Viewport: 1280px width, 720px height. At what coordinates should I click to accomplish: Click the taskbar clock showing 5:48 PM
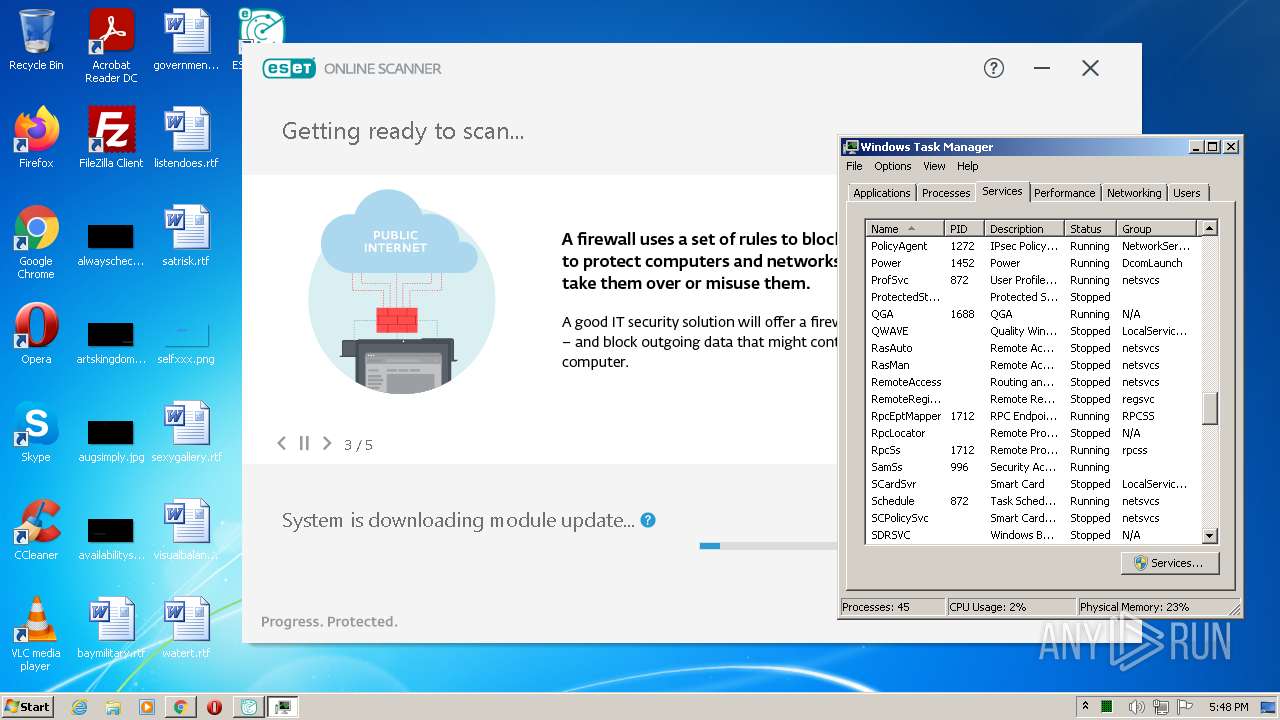1228,707
